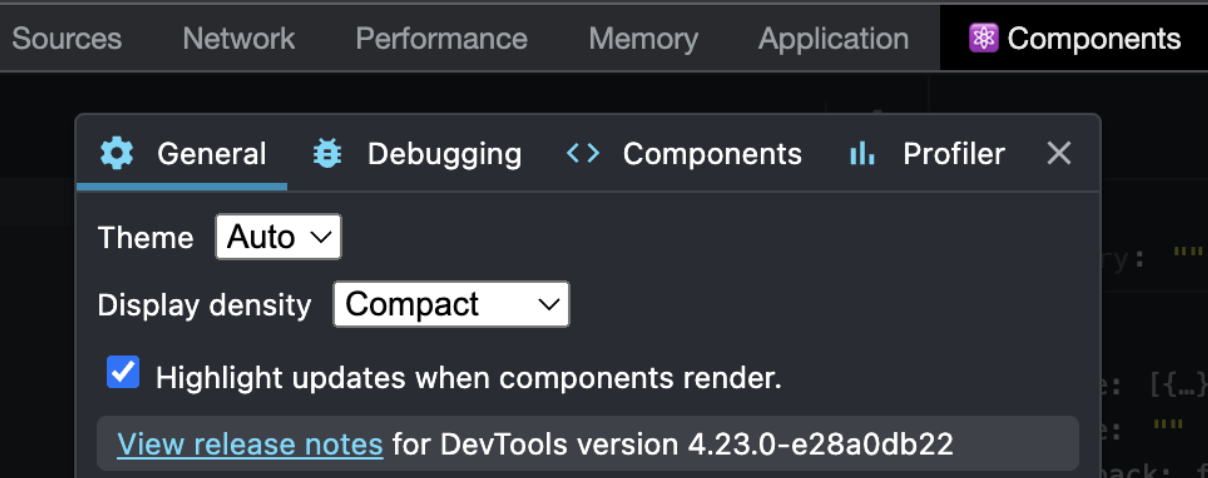Click the gear icon beside General
This screenshot has height=478, width=1208.
(117, 154)
